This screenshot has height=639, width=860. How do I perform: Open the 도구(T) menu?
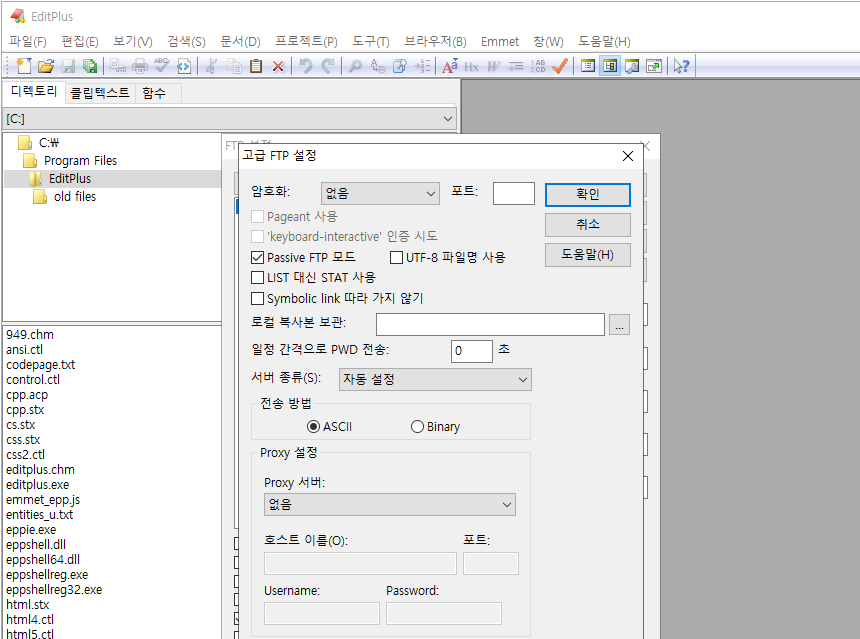point(370,42)
